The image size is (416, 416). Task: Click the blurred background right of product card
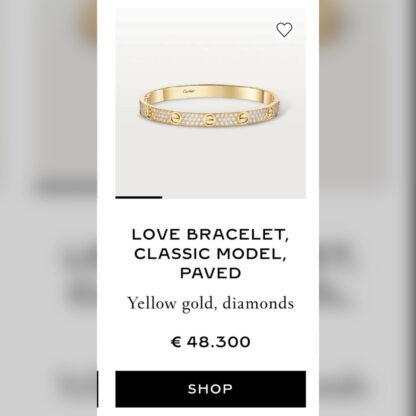click(367, 208)
